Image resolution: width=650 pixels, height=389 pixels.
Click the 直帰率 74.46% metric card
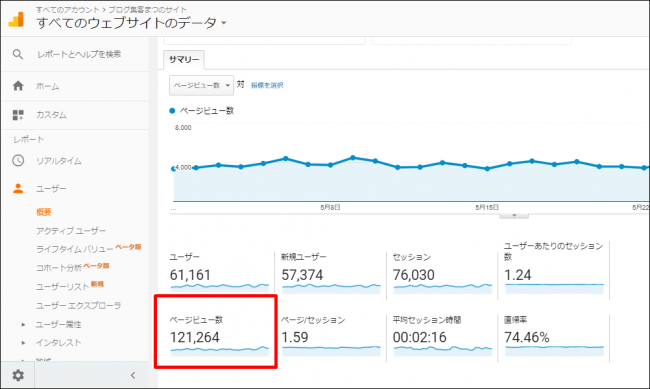click(x=554, y=336)
